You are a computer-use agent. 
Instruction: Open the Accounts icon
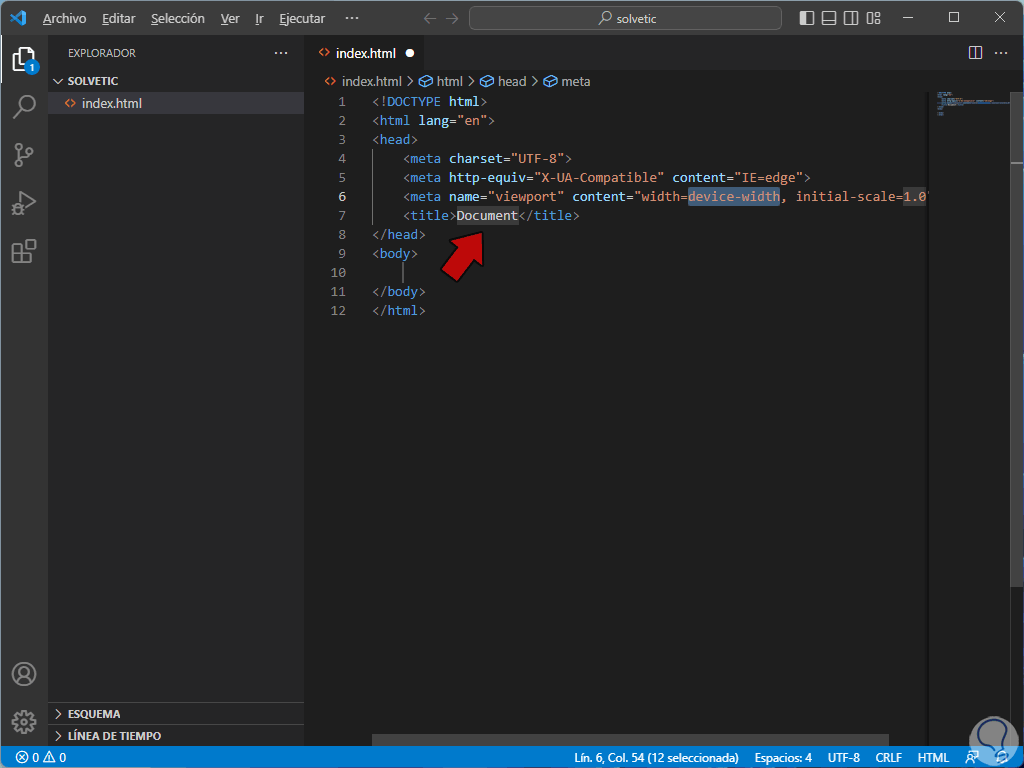[23, 674]
